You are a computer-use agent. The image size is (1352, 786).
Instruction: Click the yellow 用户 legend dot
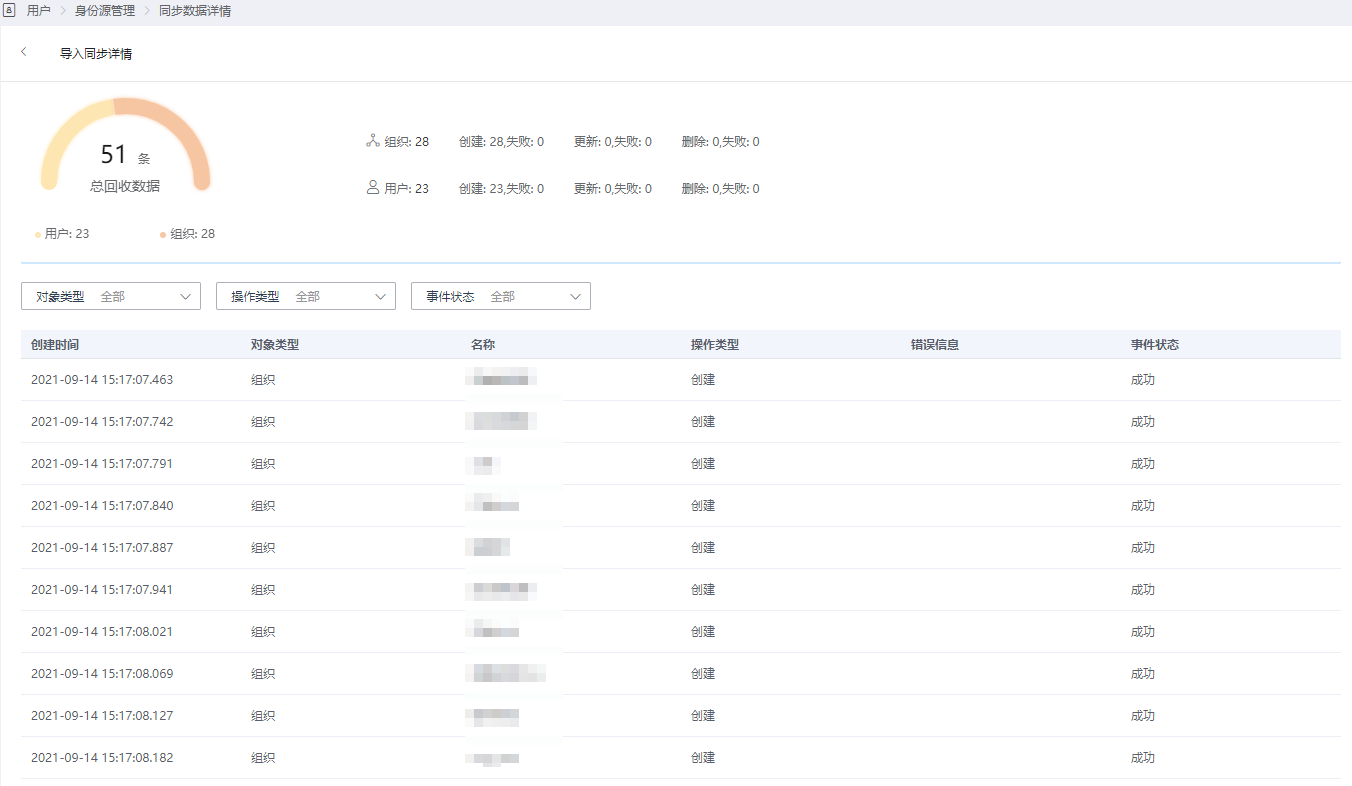click(x=38, y=235)
